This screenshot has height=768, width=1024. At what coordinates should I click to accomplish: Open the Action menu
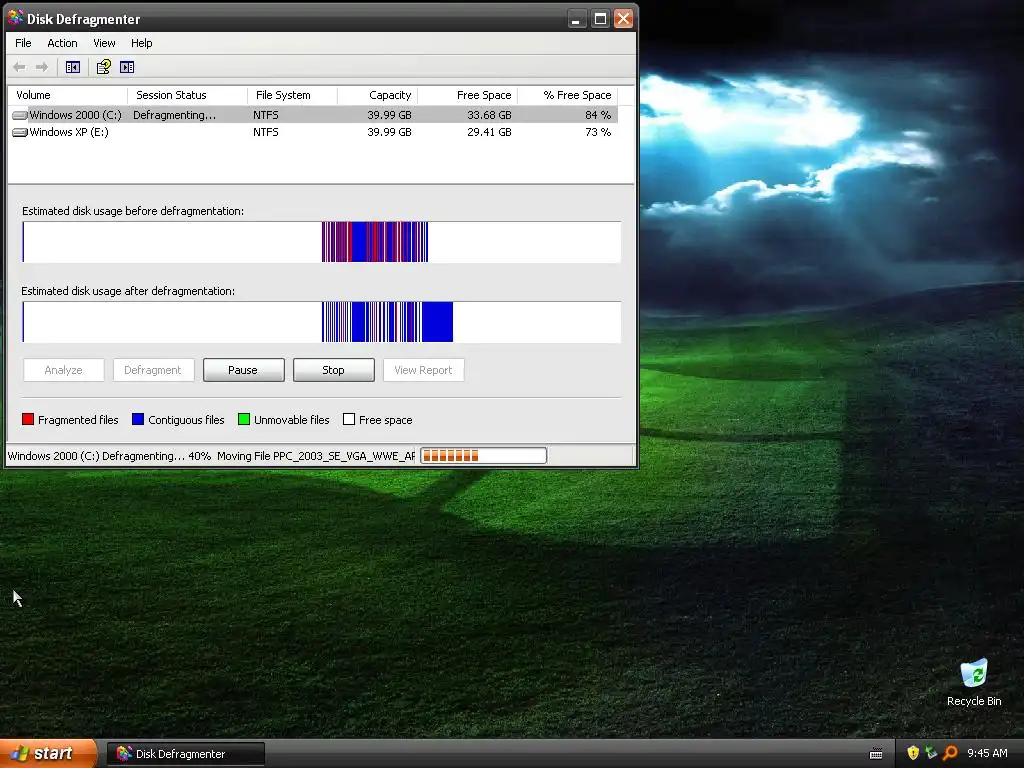pos(62,43)
